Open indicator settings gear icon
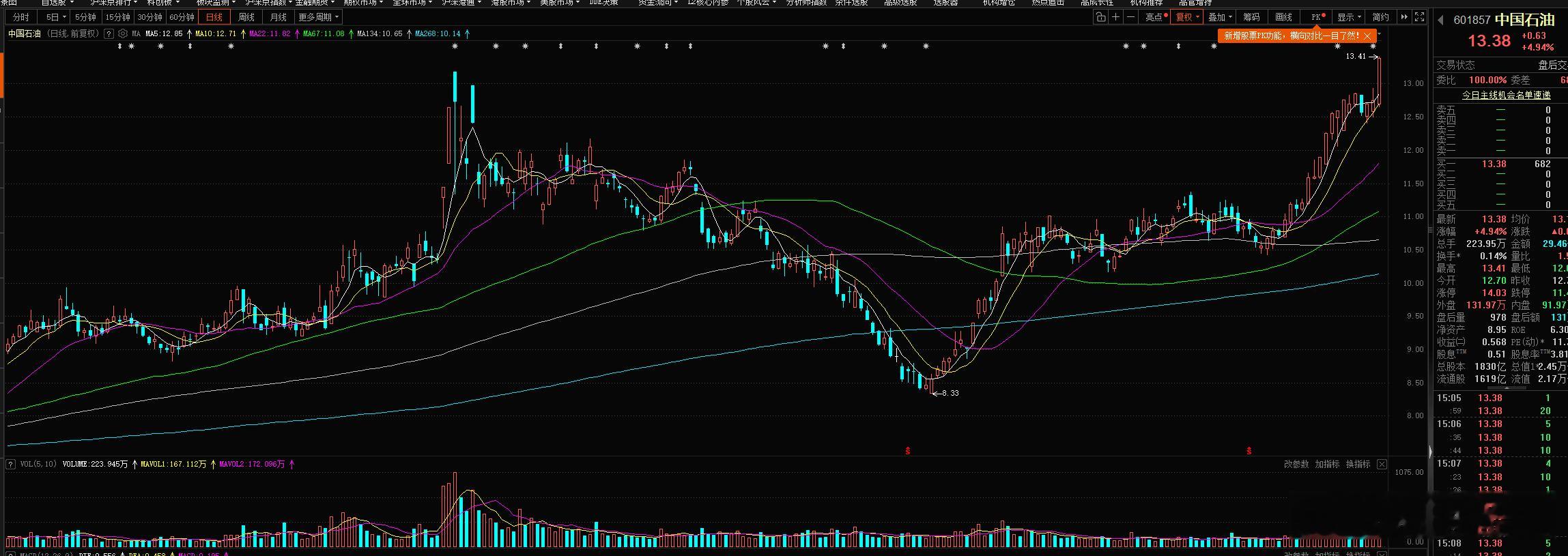Image resolution: width=1568 pixels, height=556 pixels. tap(122, 33)
